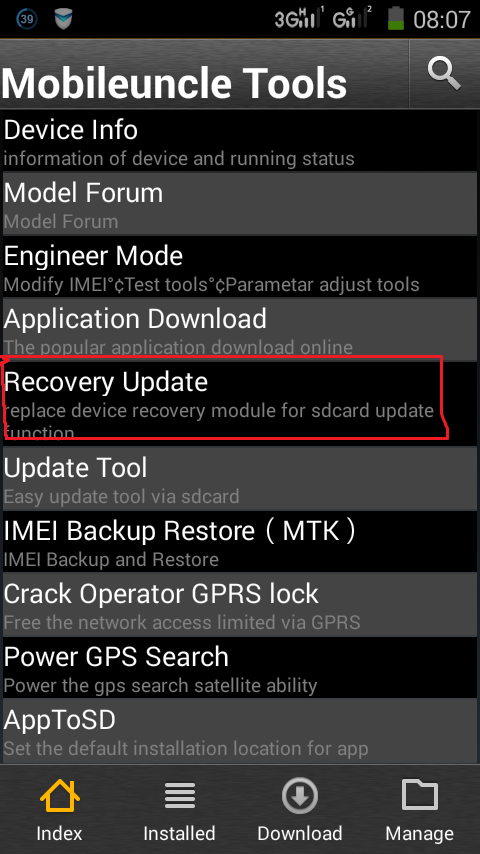Select Crack Operator GPRS lock

(x=240, y=605)
